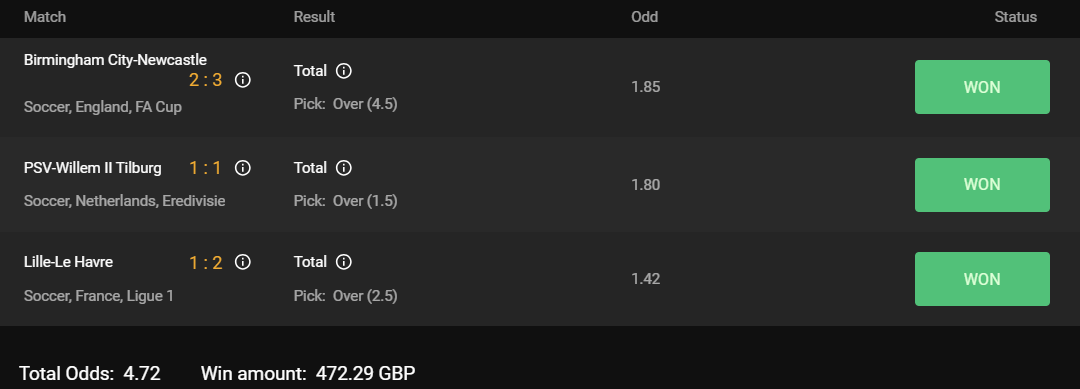Select the Odd column header
Screen dimensions: 1080x389
(645, 17)
